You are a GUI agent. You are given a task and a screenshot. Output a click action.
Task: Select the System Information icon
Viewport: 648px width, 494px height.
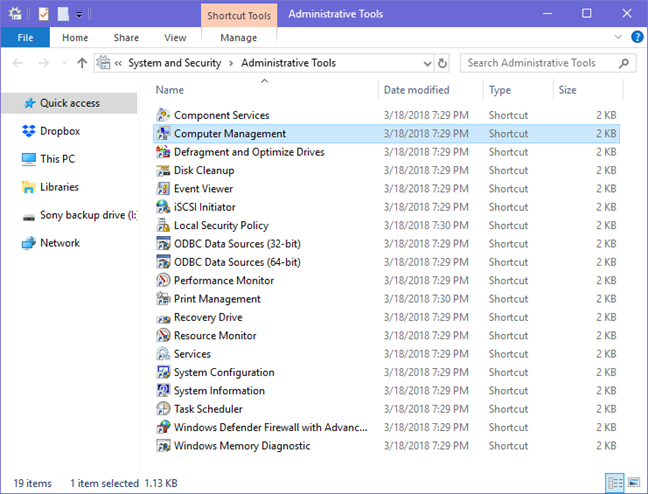point(163,390)
